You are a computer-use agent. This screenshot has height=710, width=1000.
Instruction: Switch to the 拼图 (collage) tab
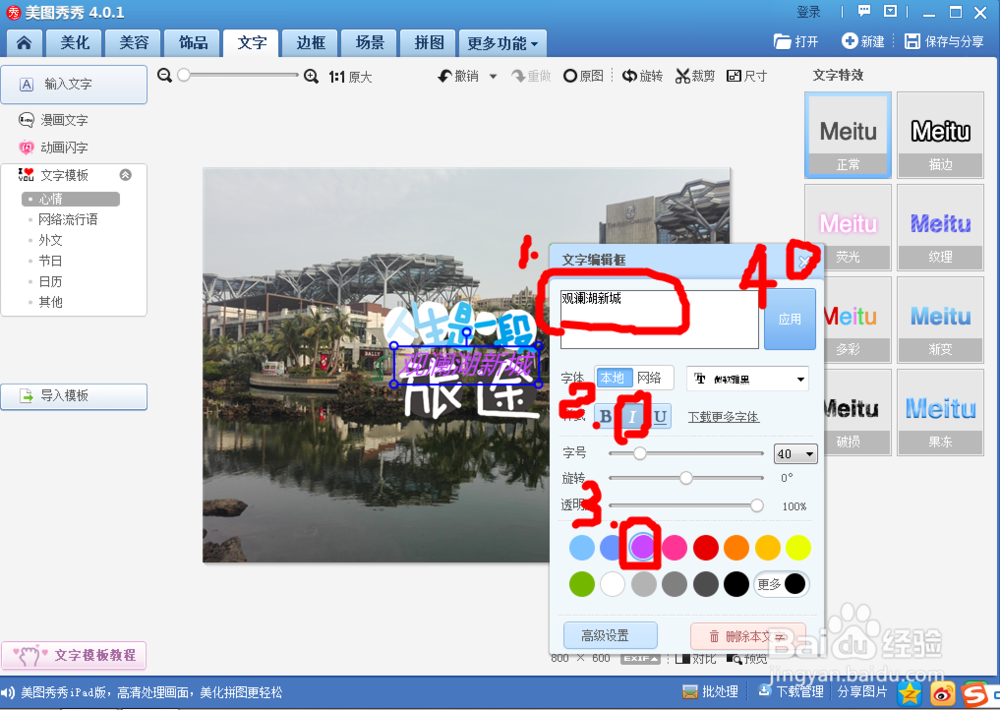427,42
